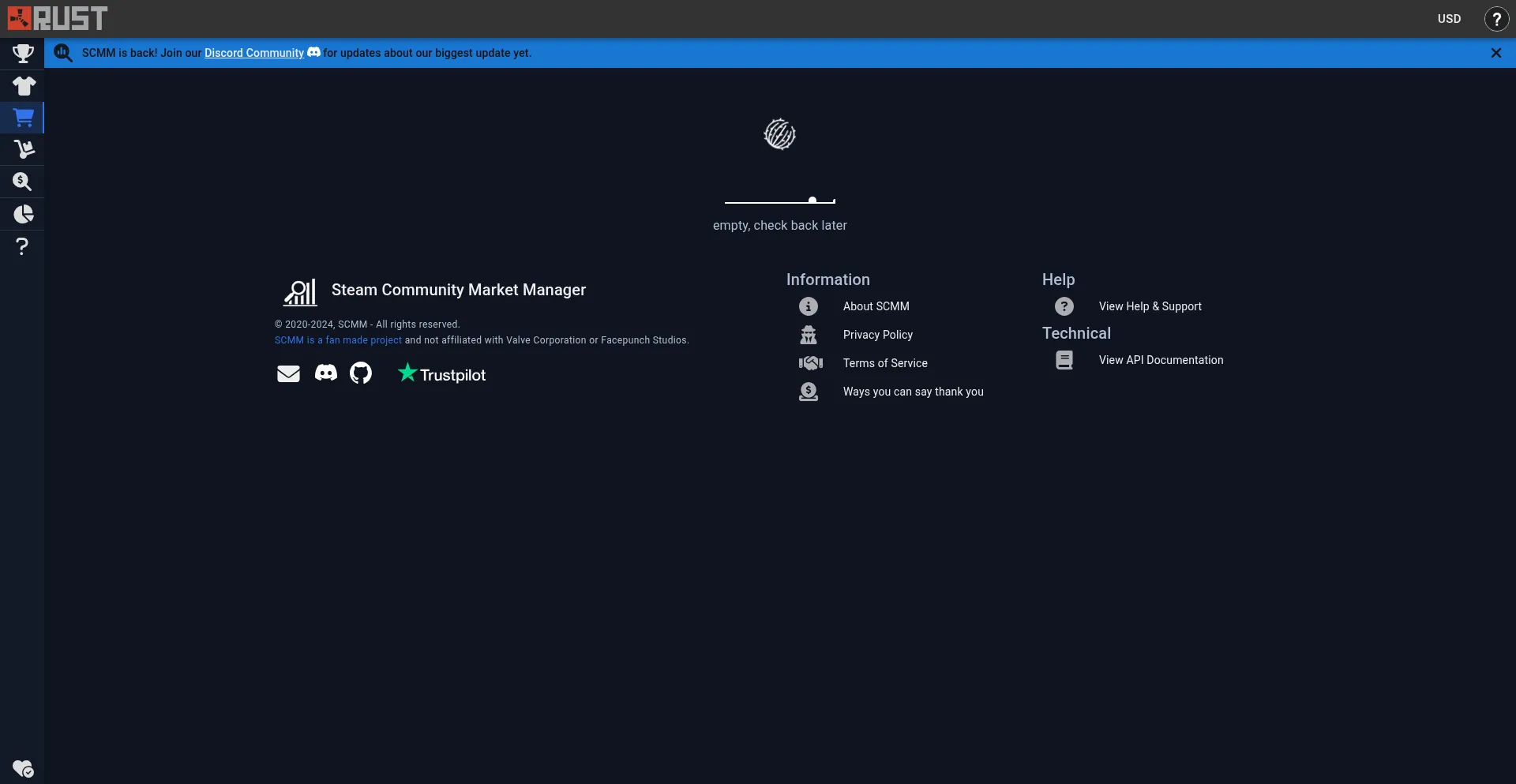Open the t-shirt skins icon in sidebar

point(23,86)
